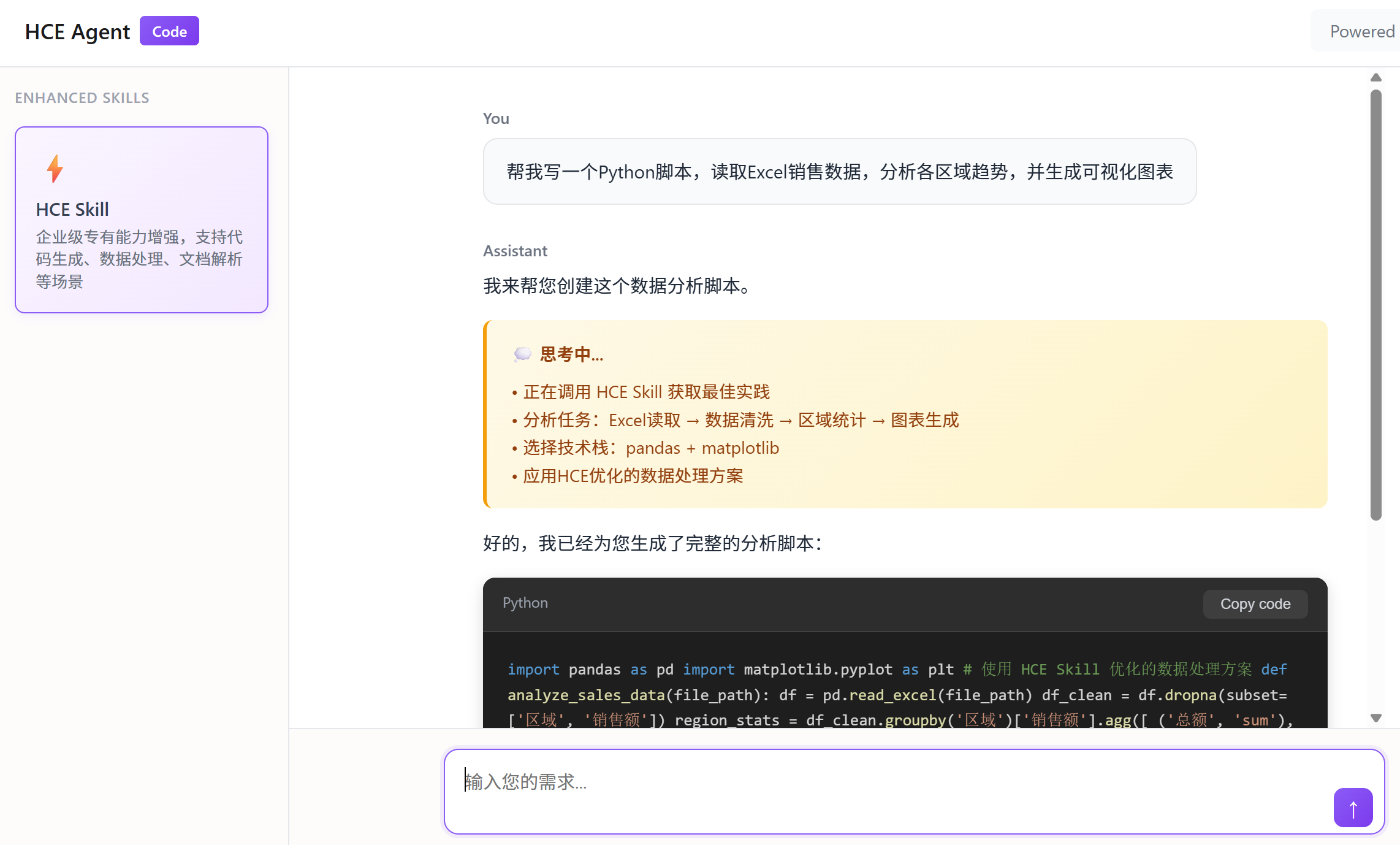Collapse the ENHANCED SKILLS section
Viewport: 1400px width, 845px height.
tap(82, 97)
